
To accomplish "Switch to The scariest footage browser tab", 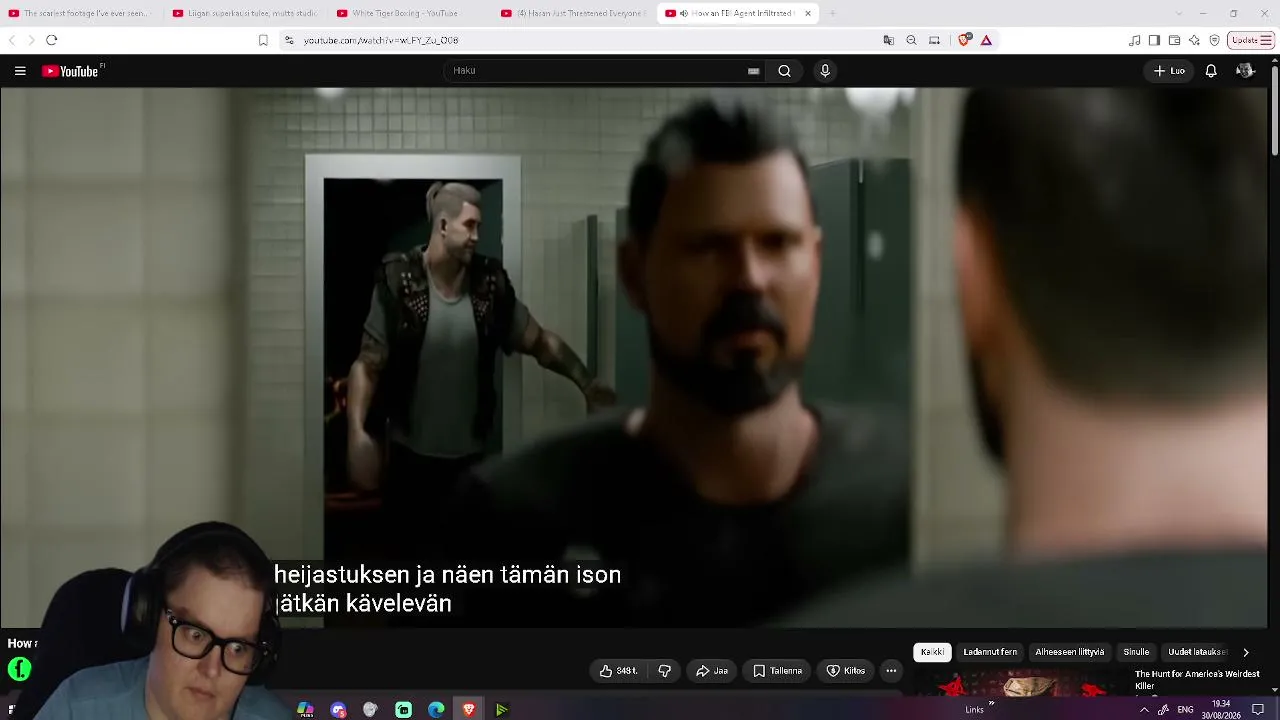I will 80,13.
